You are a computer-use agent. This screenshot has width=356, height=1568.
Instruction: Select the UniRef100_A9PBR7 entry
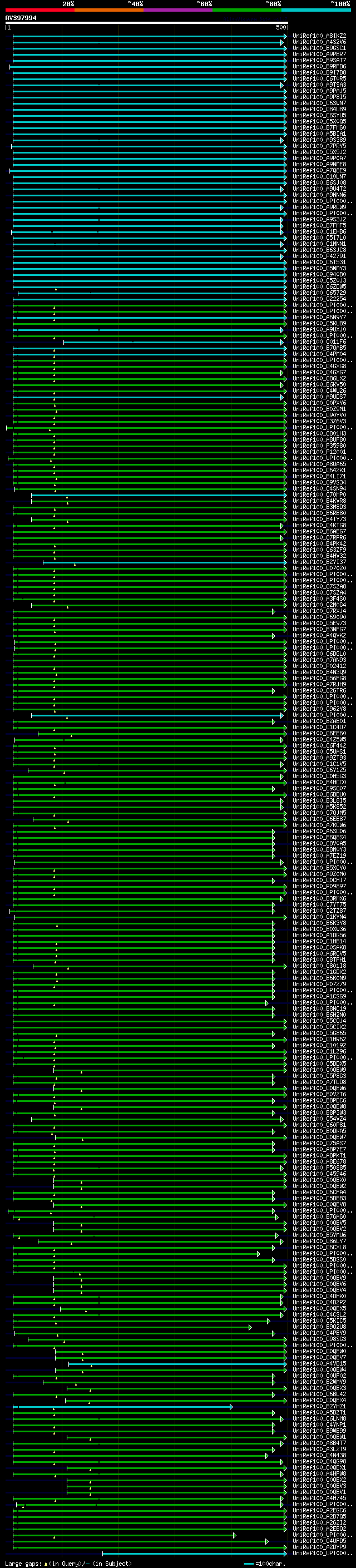[319, 54]
